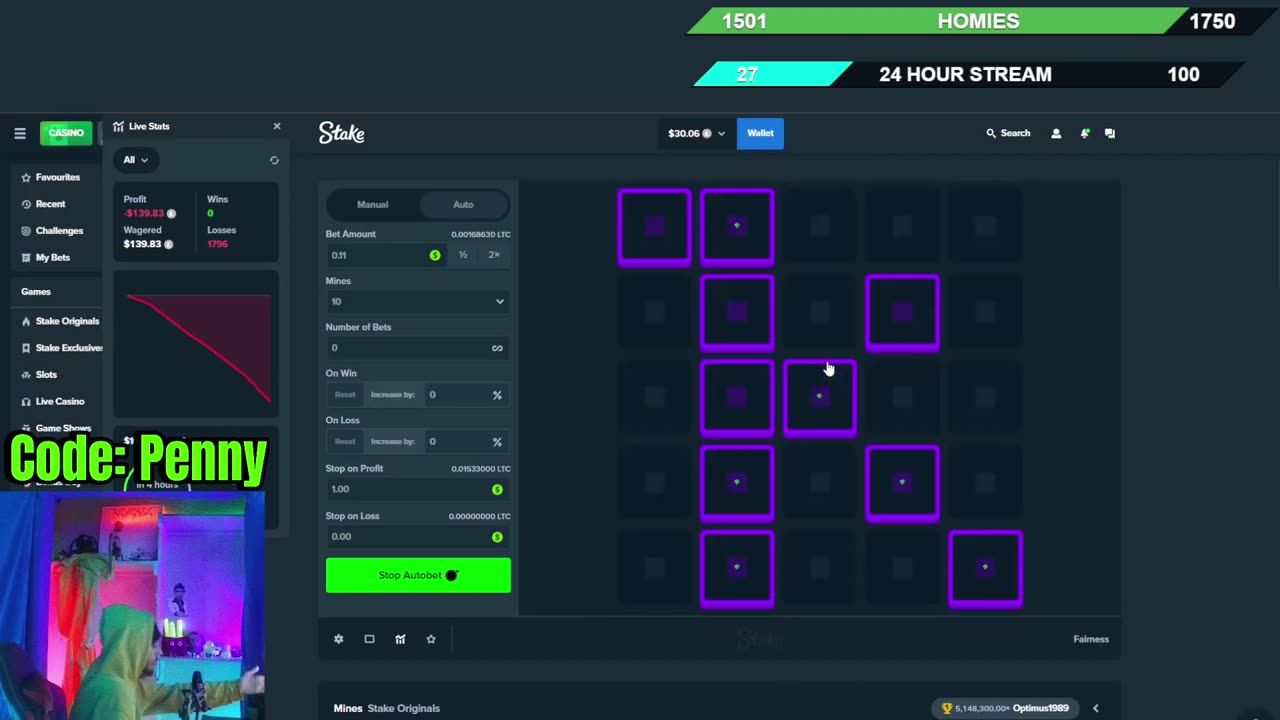1280x720 pixels.
Task: Click the Live Casino headset icon
Action: pyautogui.click(x=26, y=402)
